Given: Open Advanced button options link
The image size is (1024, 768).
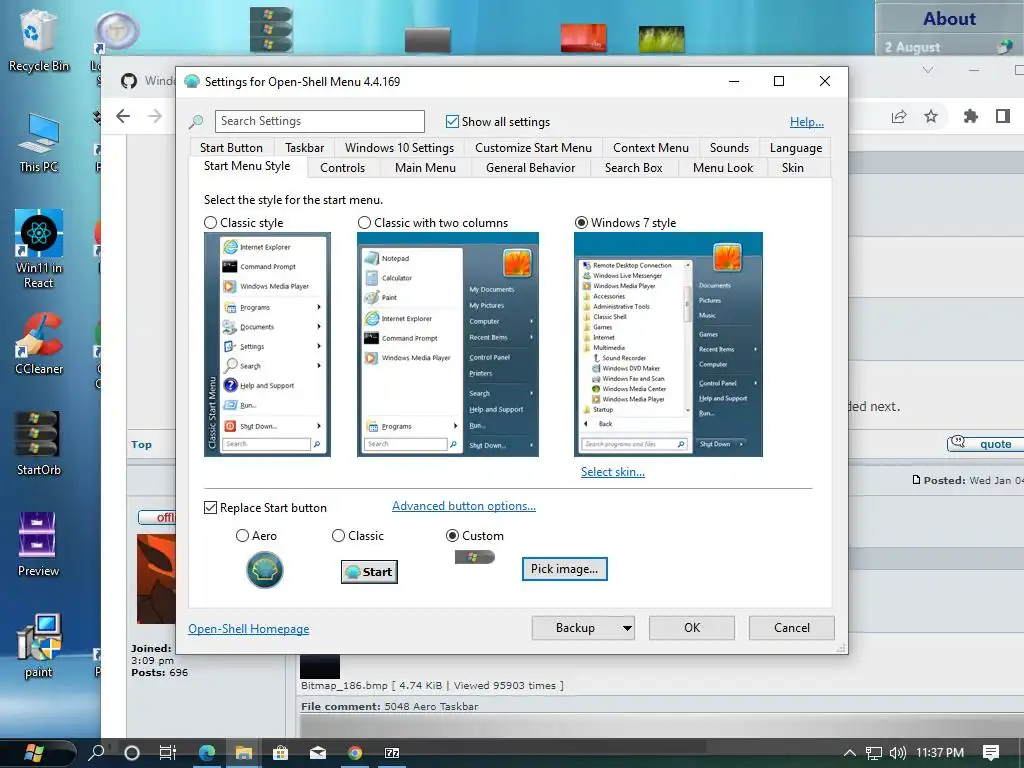Looking at the screenshot, I should pyautogui.click(x=464, y=506).
